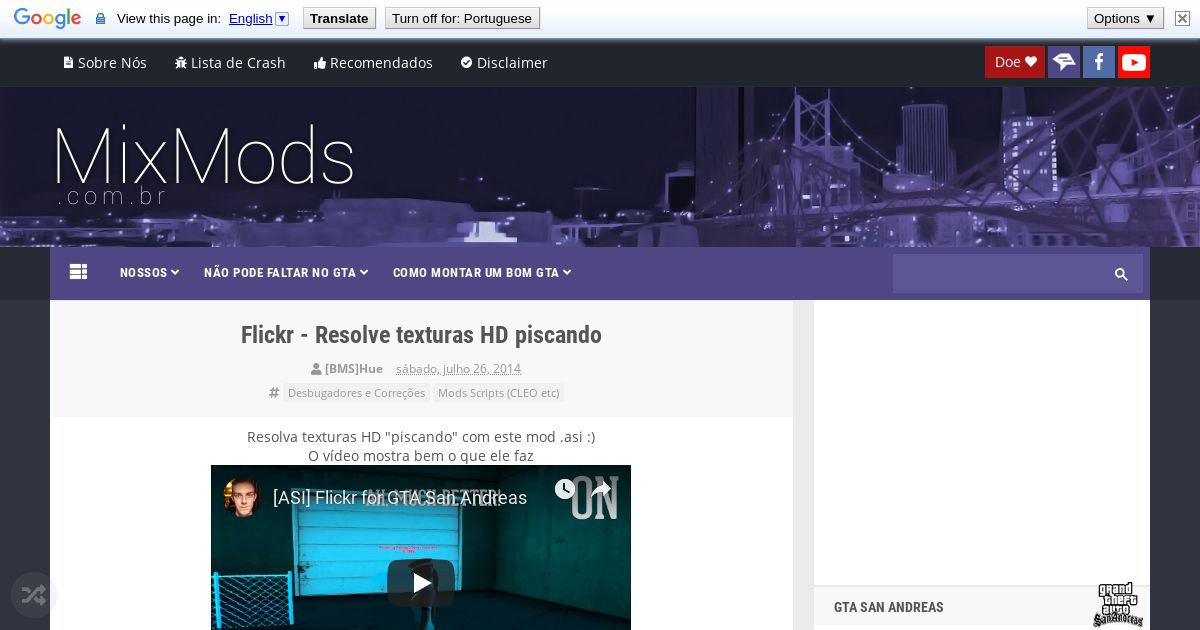Open the Google Translate Options menu
Screen dimensions: 1200x630
point(1125,18)
